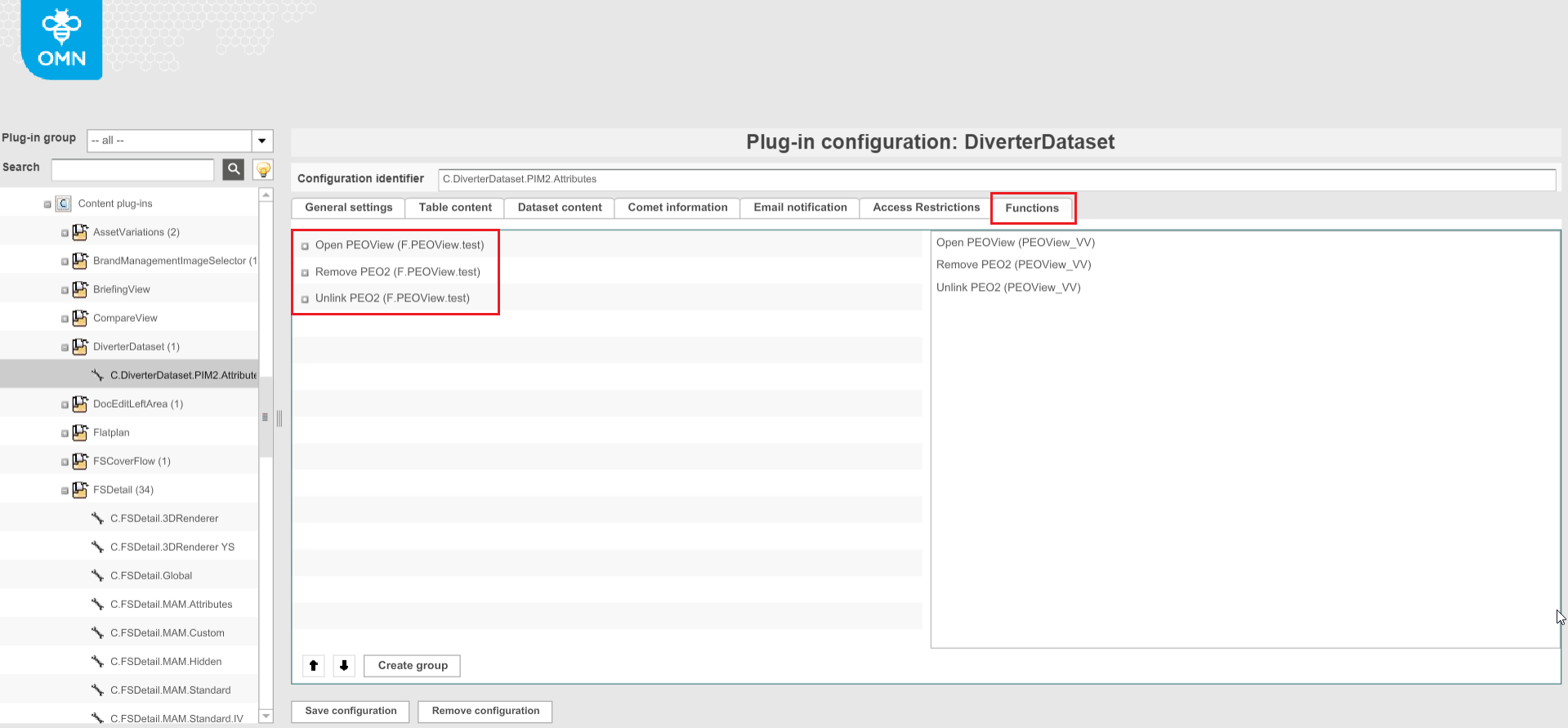Click the CompareView plug-in icon
The height and width of the screenshot is (728, 1568).
tap(79, 318)
